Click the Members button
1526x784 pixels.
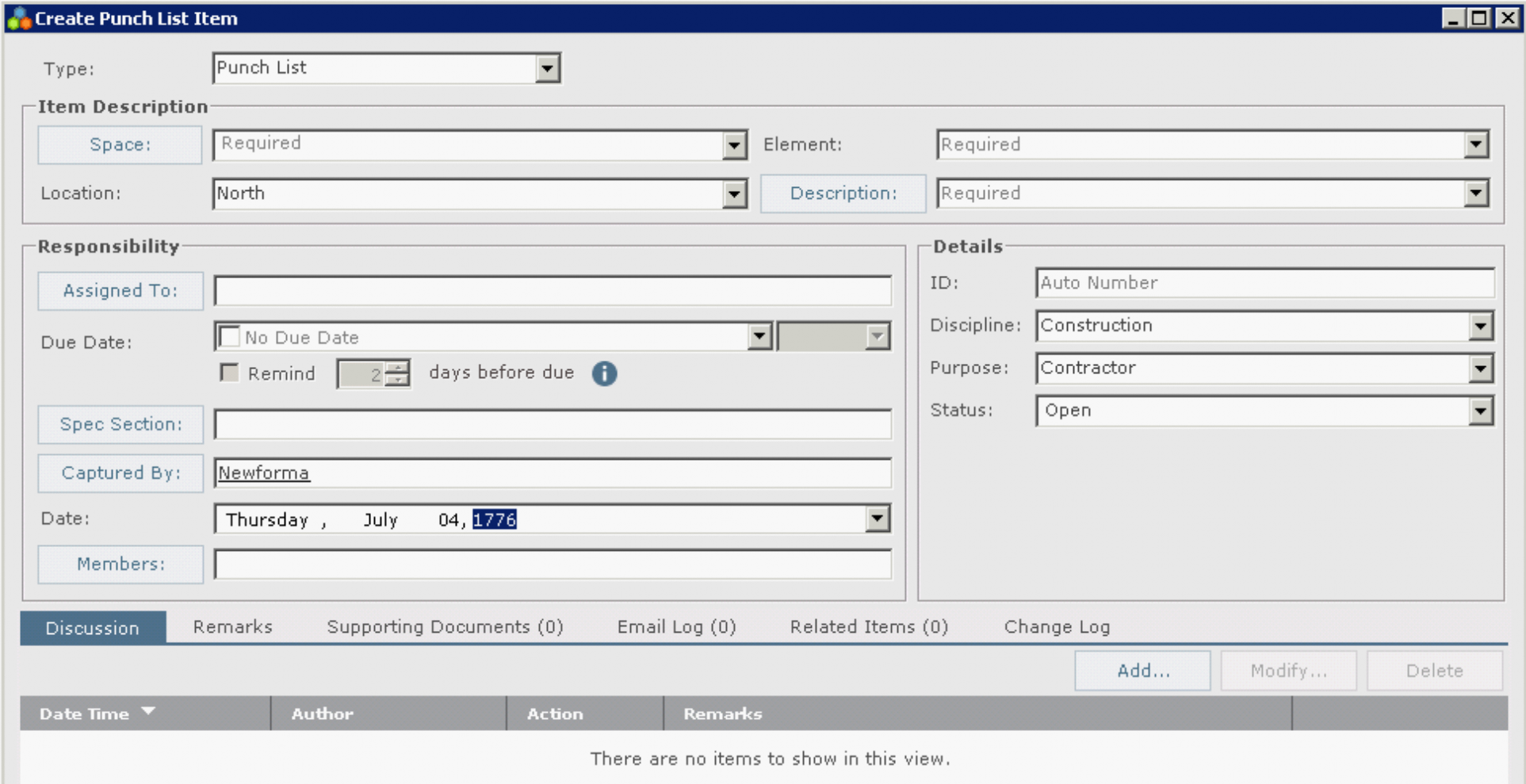(120, 564)
